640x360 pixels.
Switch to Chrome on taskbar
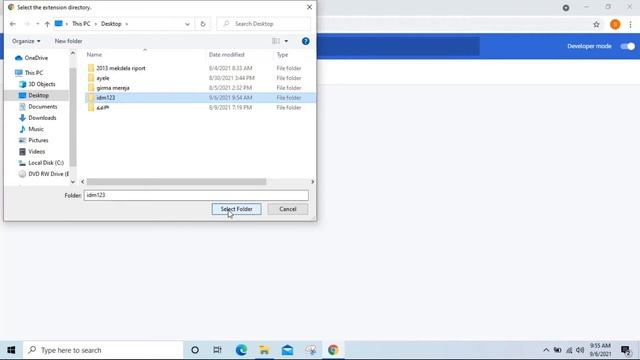333,350
